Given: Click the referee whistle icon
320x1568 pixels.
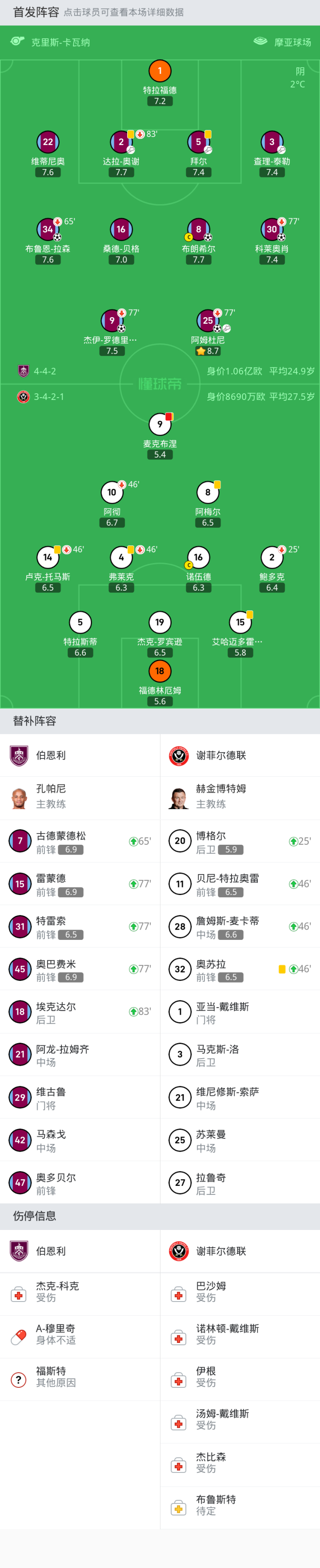Looking at the screenshot, I should [x=17, y=41].
